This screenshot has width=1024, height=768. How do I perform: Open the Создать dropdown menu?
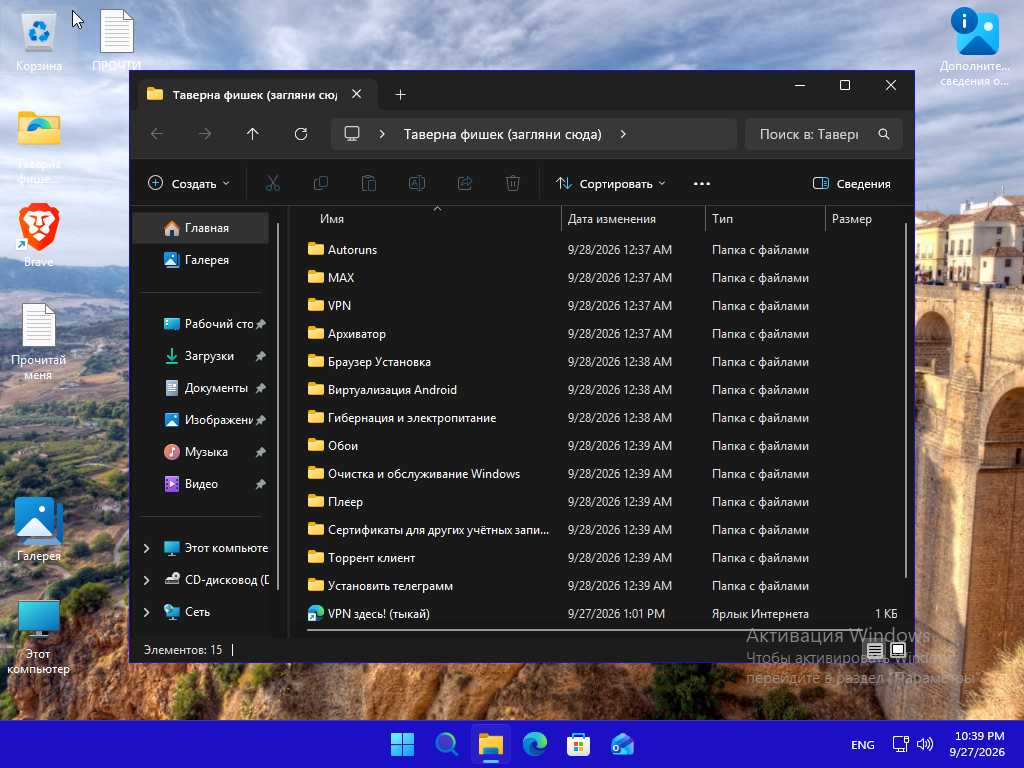click(189, 184)
